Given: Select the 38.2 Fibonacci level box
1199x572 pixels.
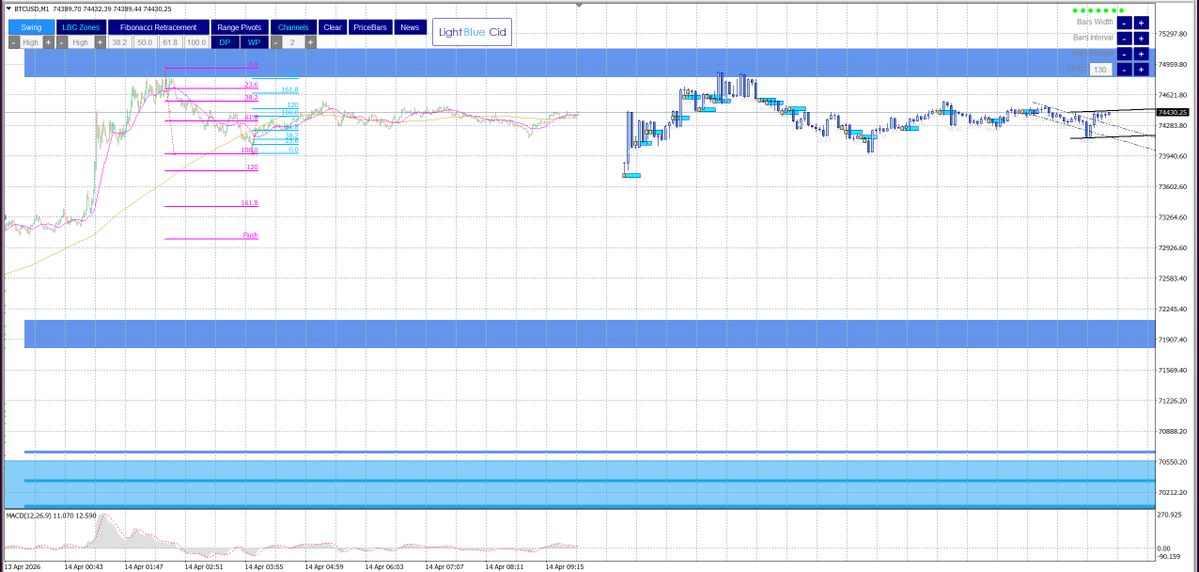Looking at the screenshot, I should click(120, 42).
